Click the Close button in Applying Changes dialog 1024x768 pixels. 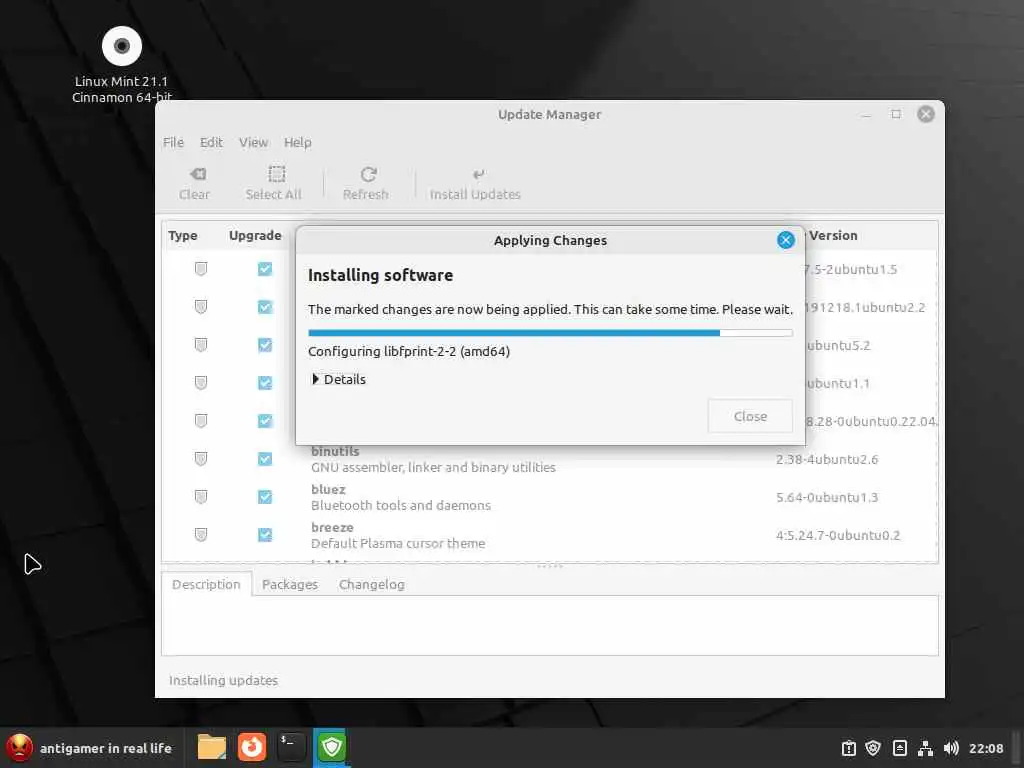(x=750, y=416)
